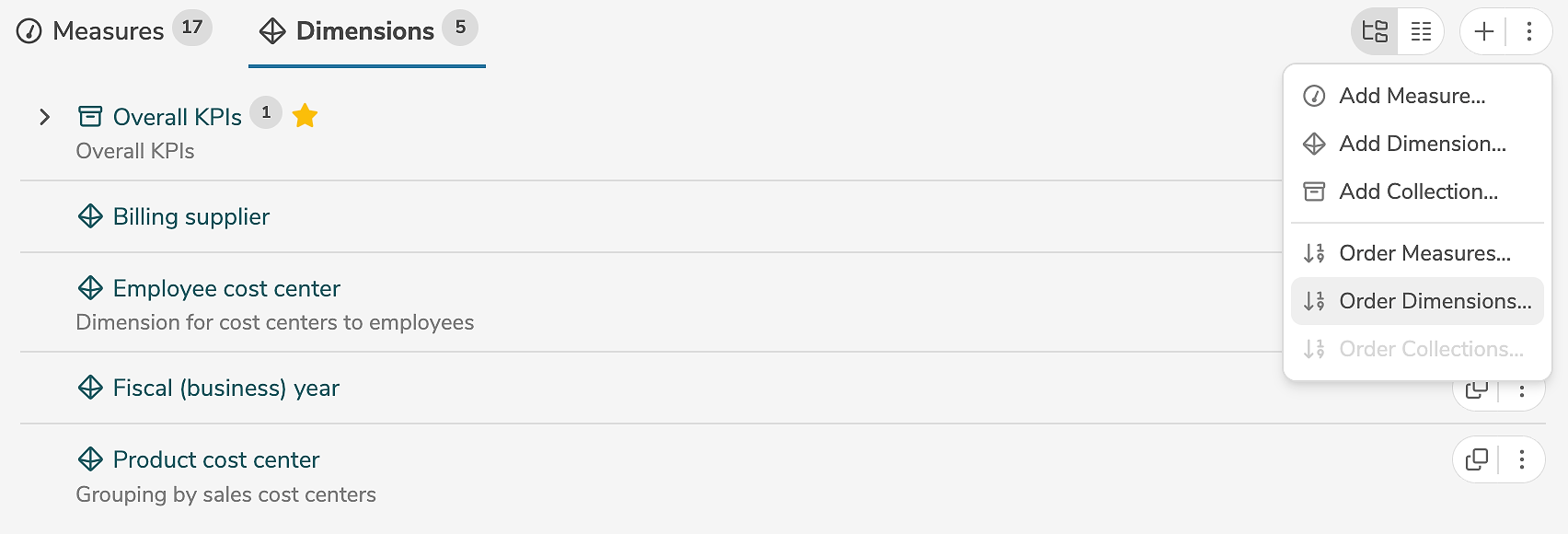
Task: Select the Dimensions tab
Action: 365,30
